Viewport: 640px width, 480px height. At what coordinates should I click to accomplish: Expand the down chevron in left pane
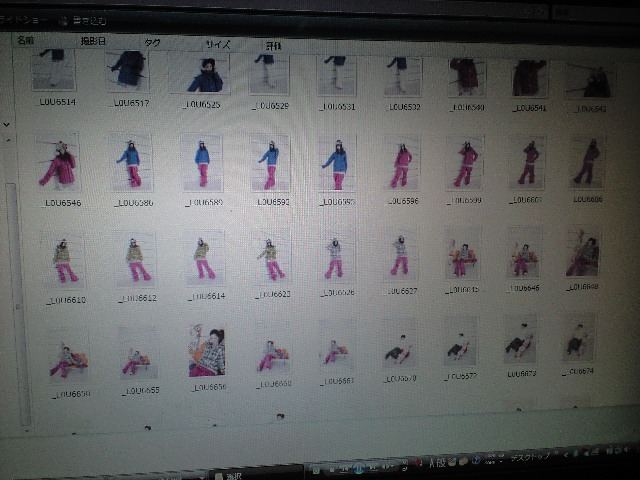tap(7, 124)
